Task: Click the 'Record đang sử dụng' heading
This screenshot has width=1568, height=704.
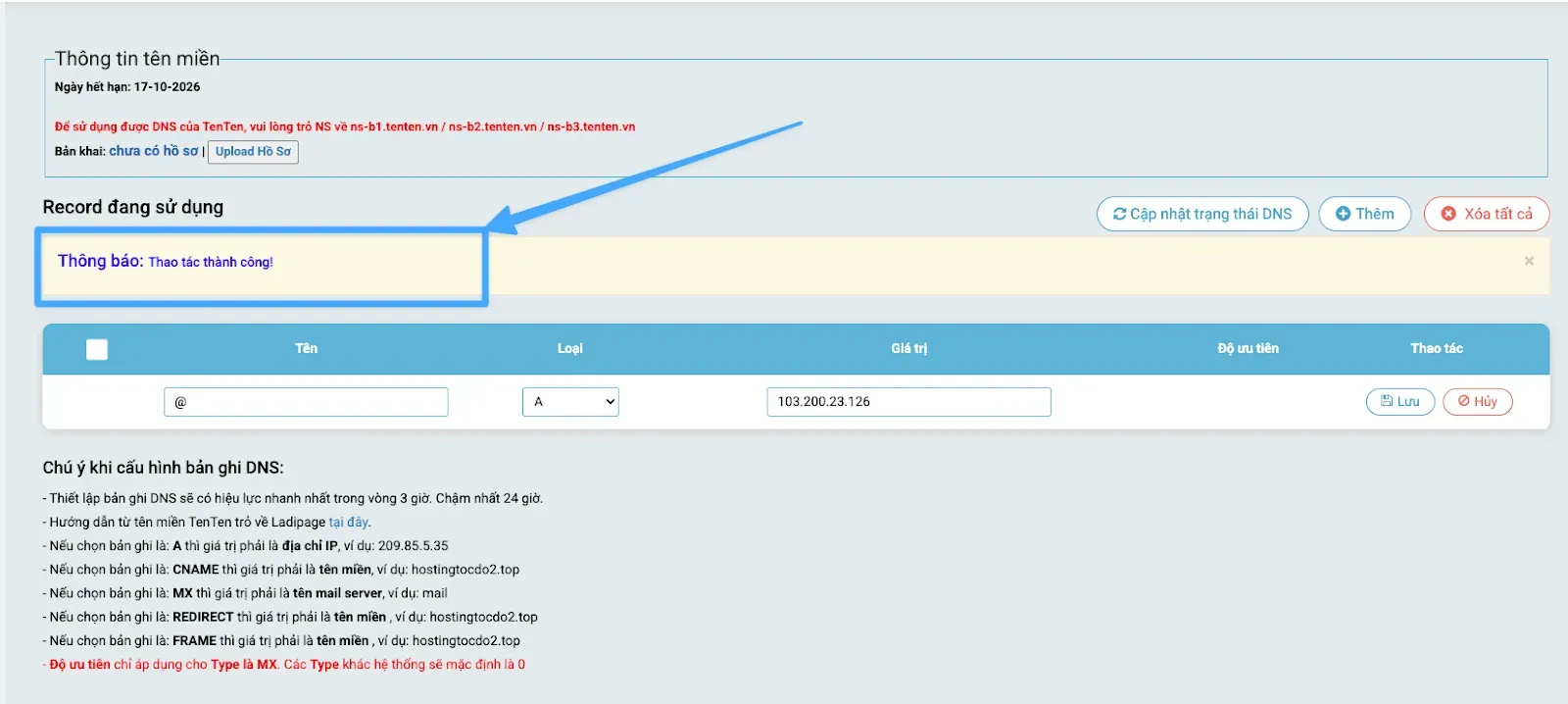Action: (x=133, y=207)
